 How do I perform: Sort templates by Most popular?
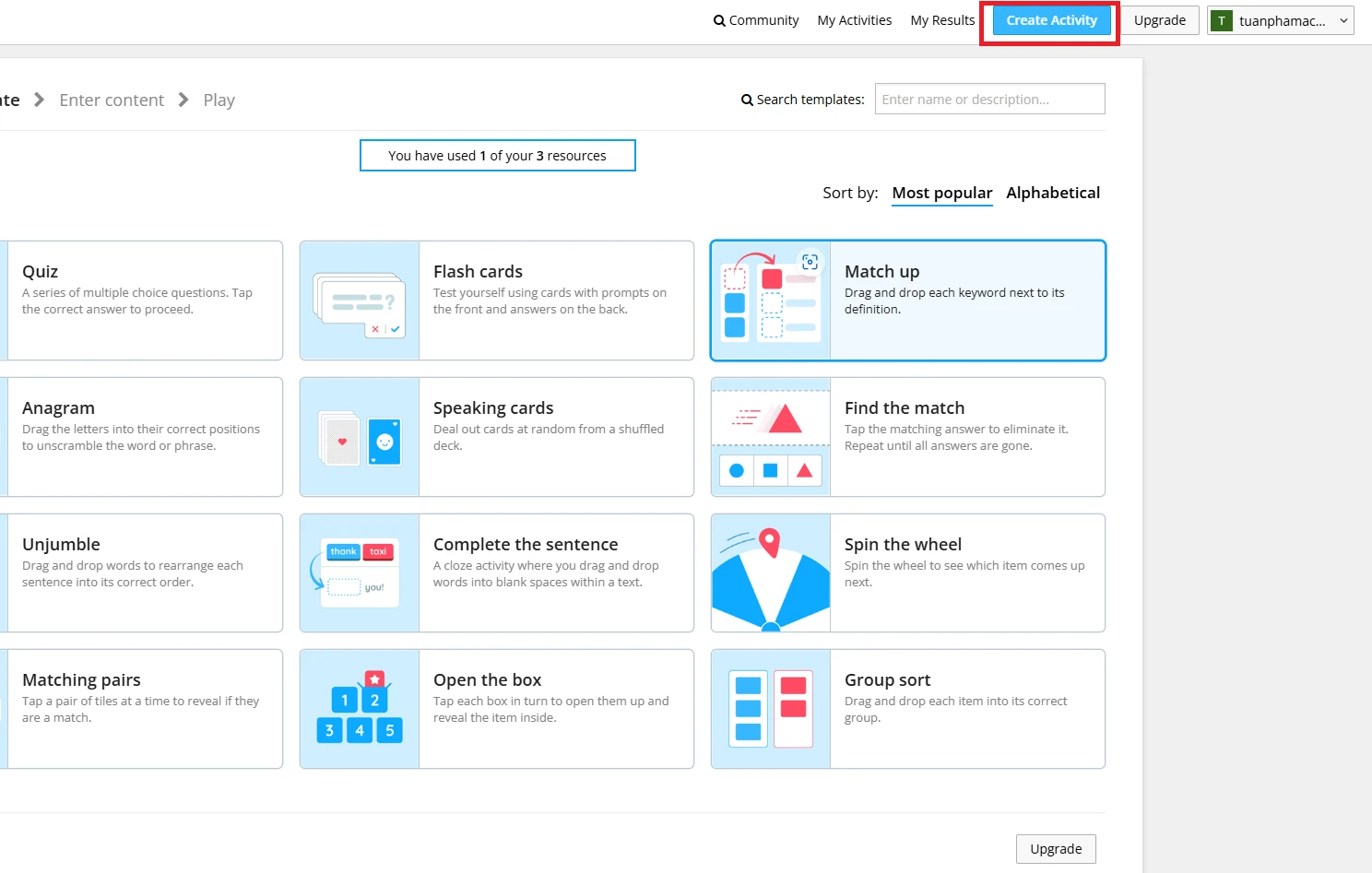[x=941, y=193]
